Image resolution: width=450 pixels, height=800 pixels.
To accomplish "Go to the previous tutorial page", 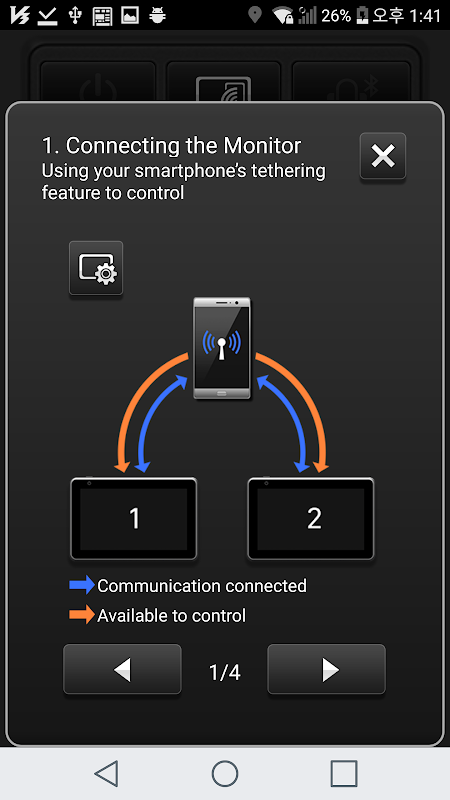I will 122,669.
